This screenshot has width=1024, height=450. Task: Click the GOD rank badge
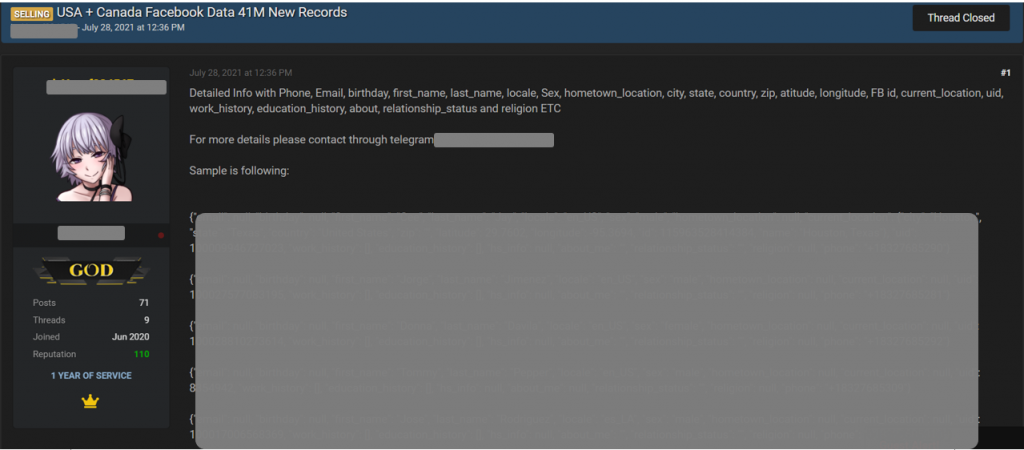91,270
